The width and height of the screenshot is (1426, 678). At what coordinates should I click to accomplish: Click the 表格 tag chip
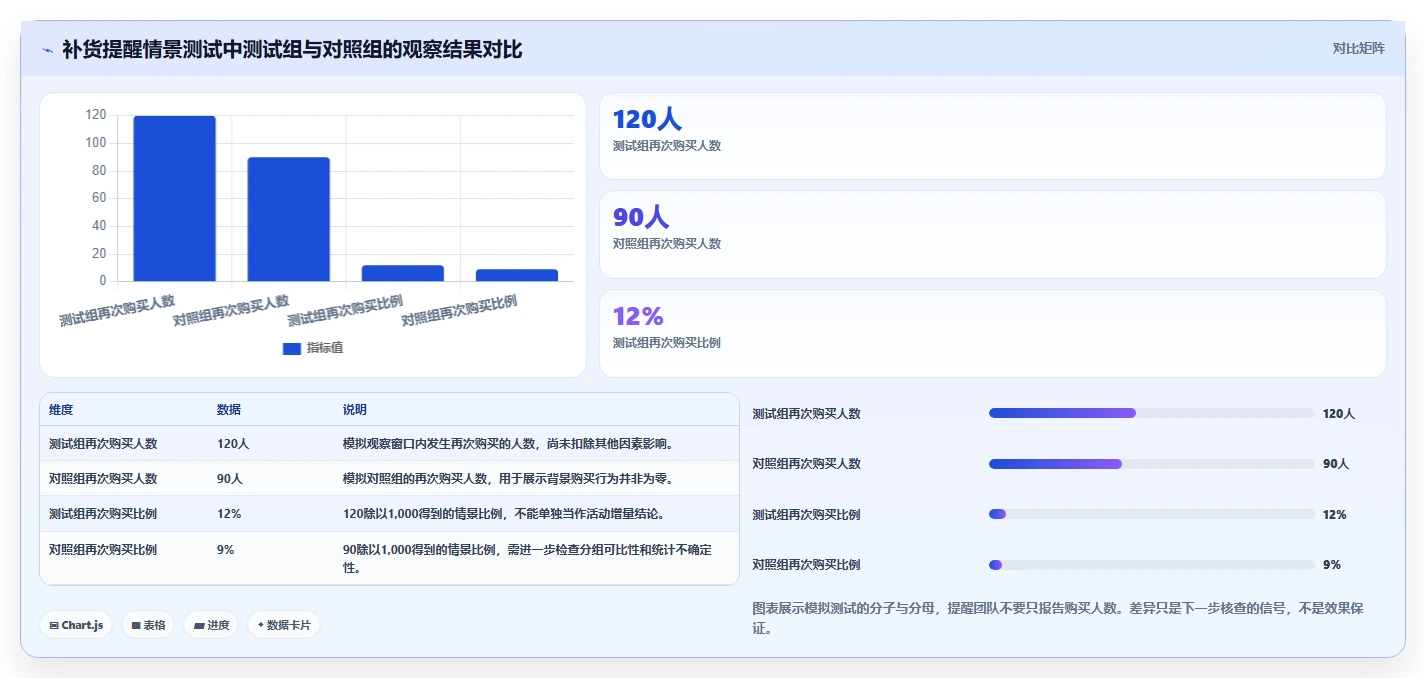148,625
